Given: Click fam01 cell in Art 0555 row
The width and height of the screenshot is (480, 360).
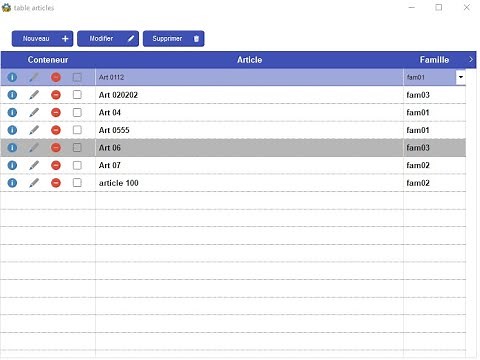Looking at the screenshot, I should pos(435,130).
